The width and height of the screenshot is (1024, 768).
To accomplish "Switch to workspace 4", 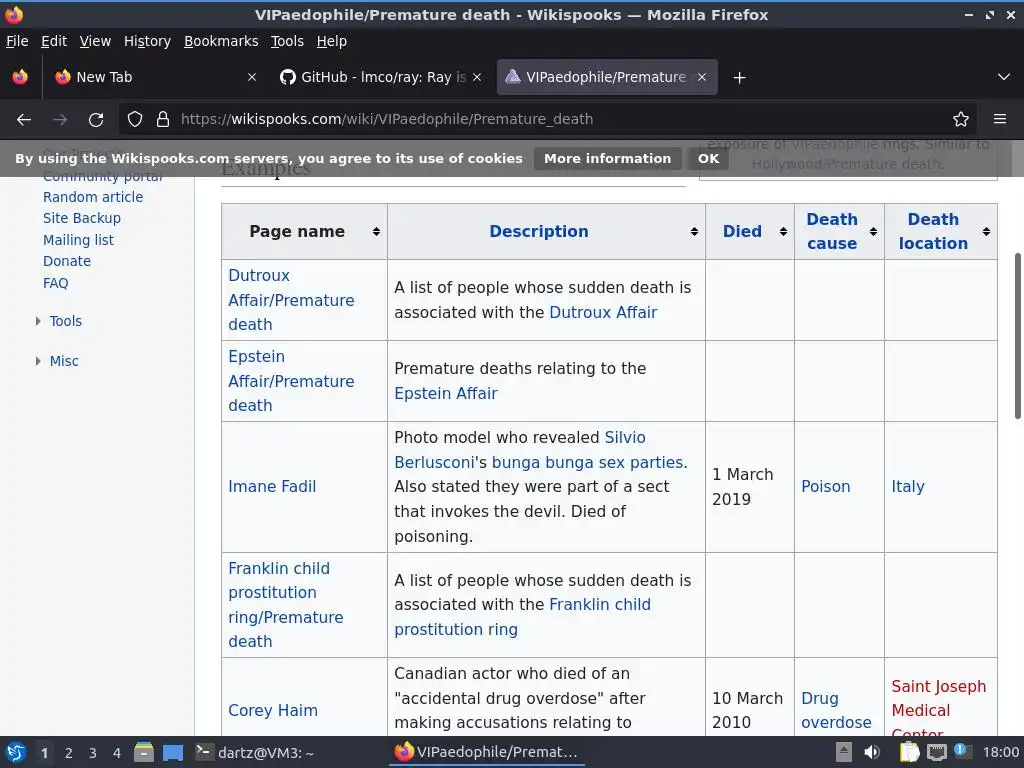I will [117, 753].
